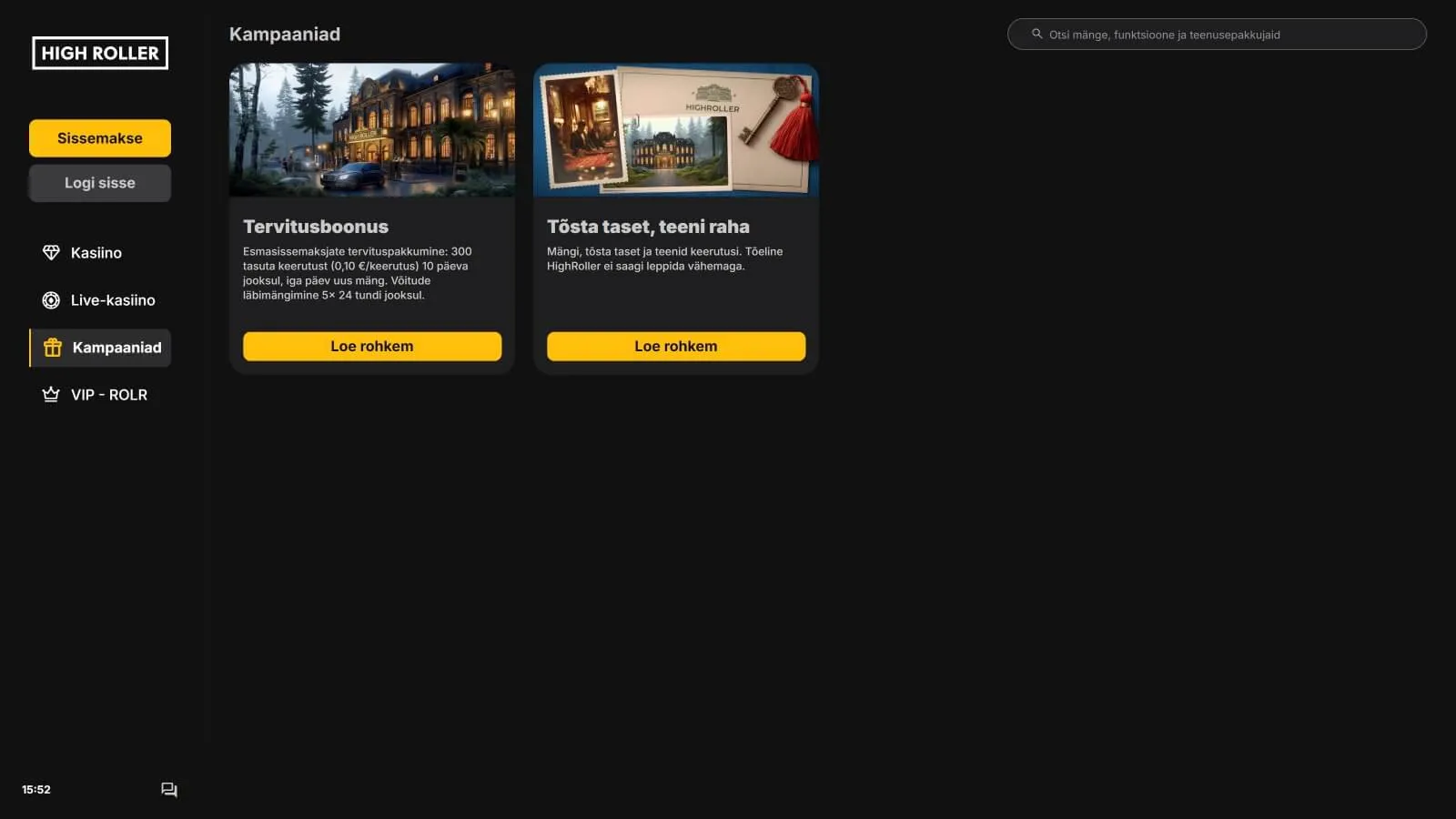Click the diamond icon beside Kasiino
The width and height of the screenshot is (1456, 819).
[x=51, y=253]
